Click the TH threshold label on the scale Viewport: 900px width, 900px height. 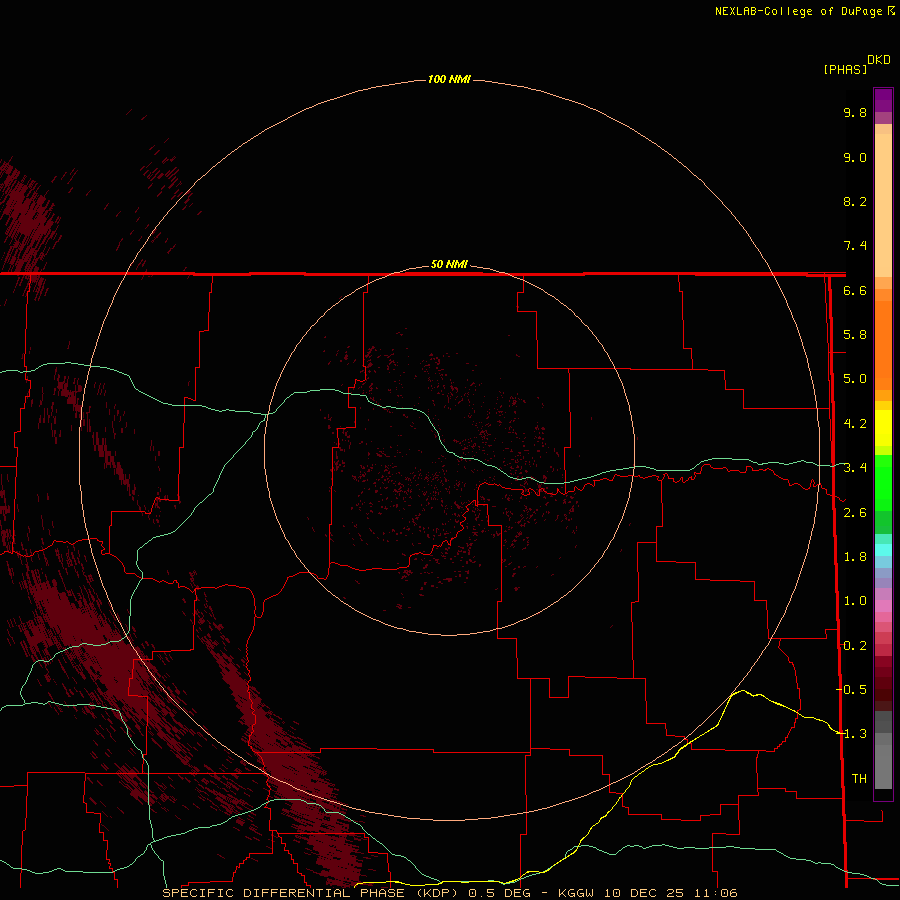[x=859, y=779]
